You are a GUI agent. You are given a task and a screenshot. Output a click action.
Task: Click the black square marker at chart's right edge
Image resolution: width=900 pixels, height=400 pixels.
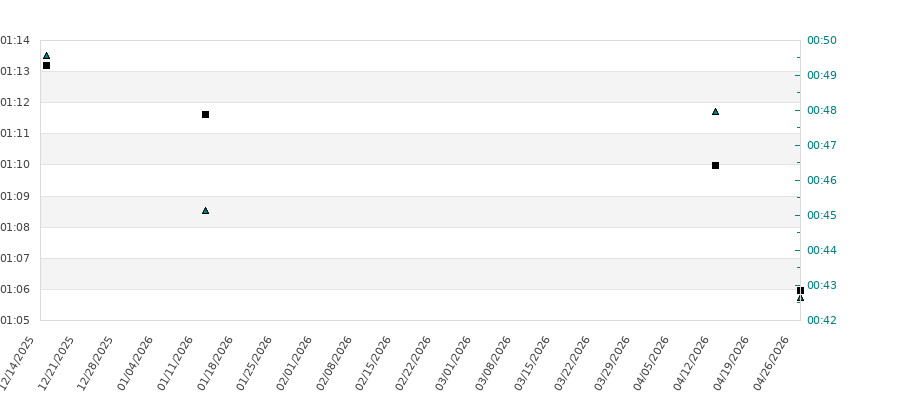coord(800,290)
